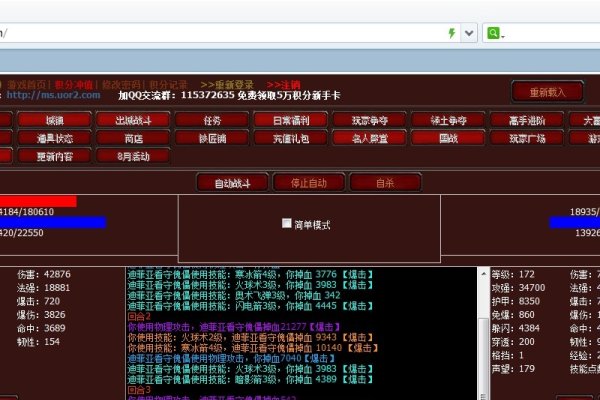Click the enemy 躲闪: 4384 stat
This screenshot has height=400, width=600.
pos(516,328)
